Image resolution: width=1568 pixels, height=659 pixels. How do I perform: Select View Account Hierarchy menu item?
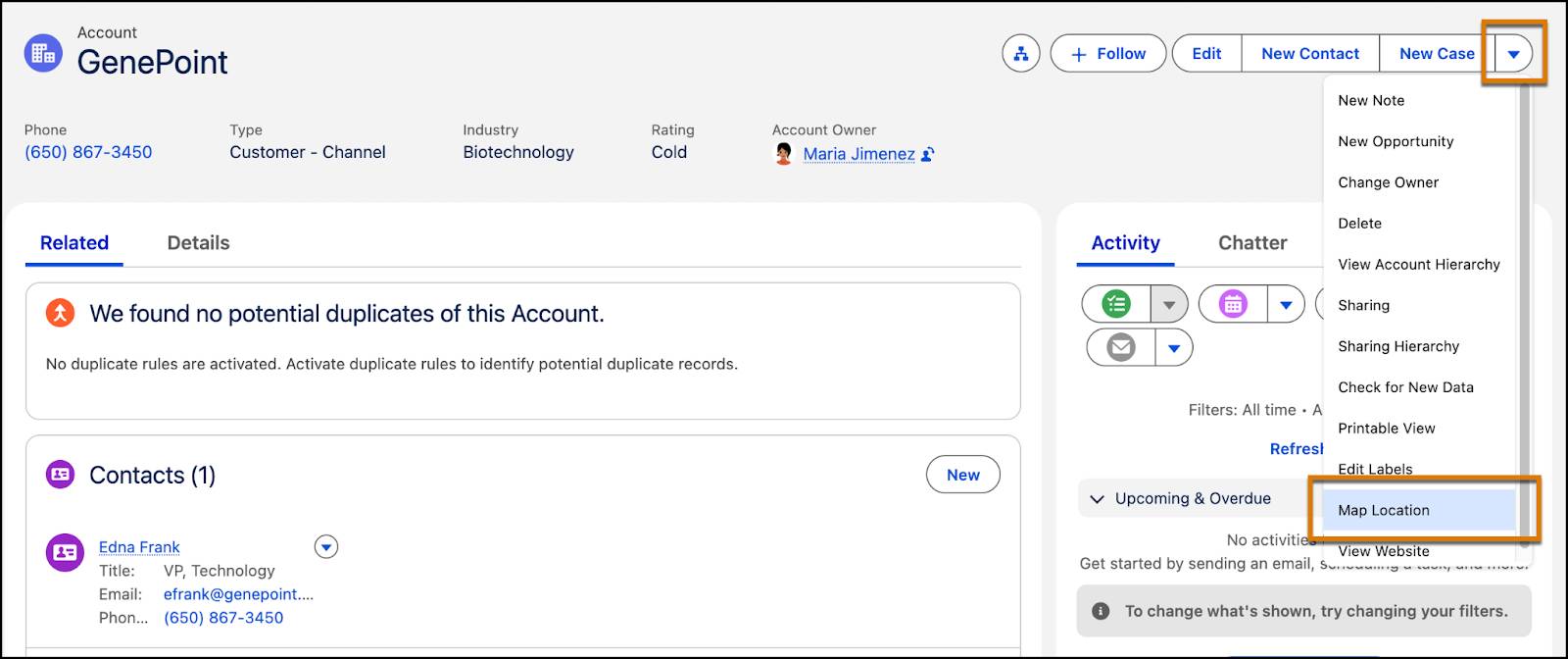(x=1419, y=265)
